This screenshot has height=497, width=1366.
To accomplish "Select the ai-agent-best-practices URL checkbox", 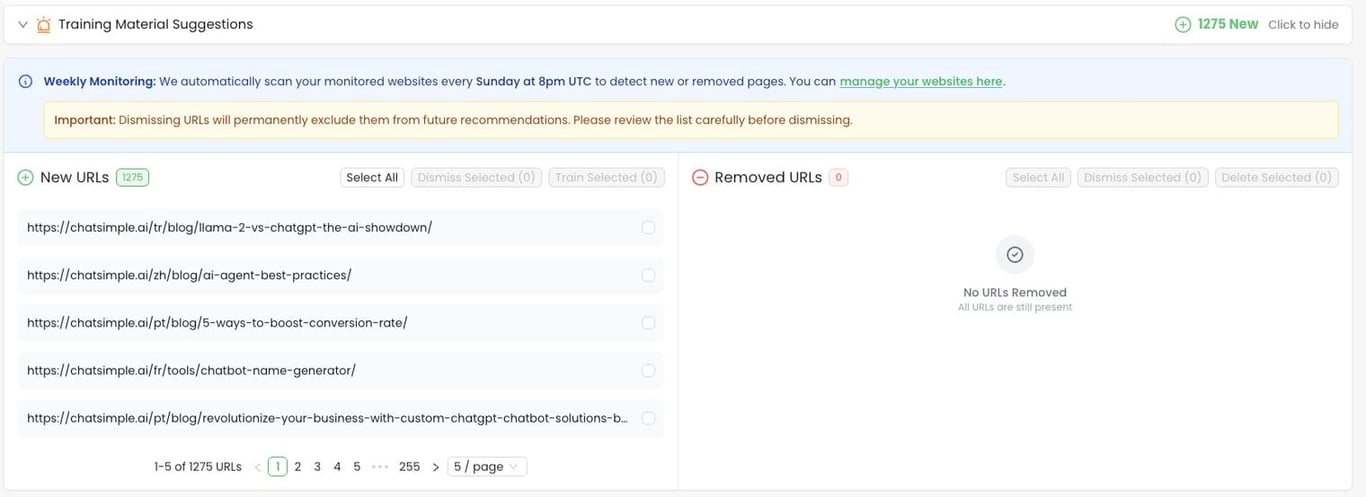I will coord(648,275).
